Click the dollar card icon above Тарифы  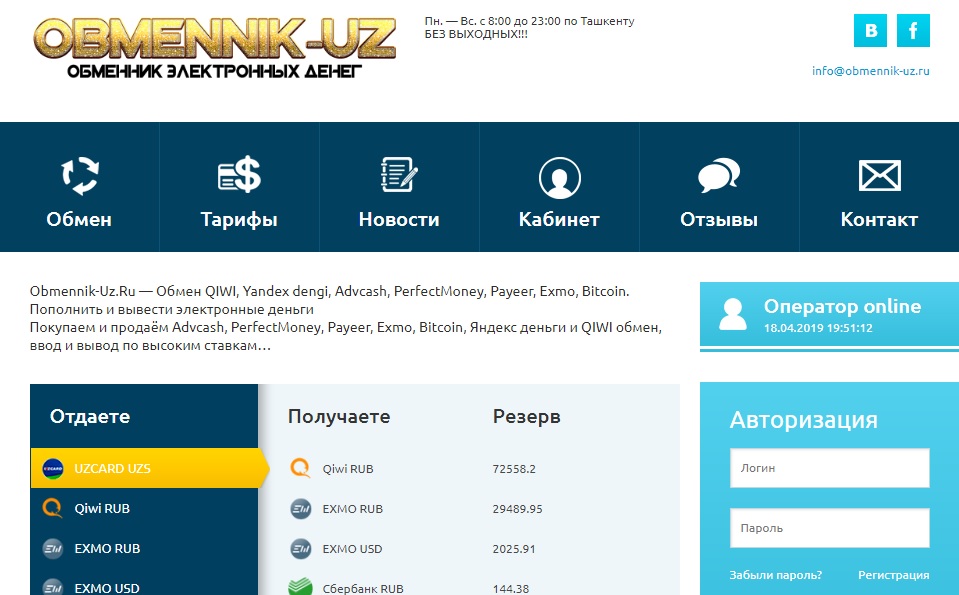[x=239, y=174]
